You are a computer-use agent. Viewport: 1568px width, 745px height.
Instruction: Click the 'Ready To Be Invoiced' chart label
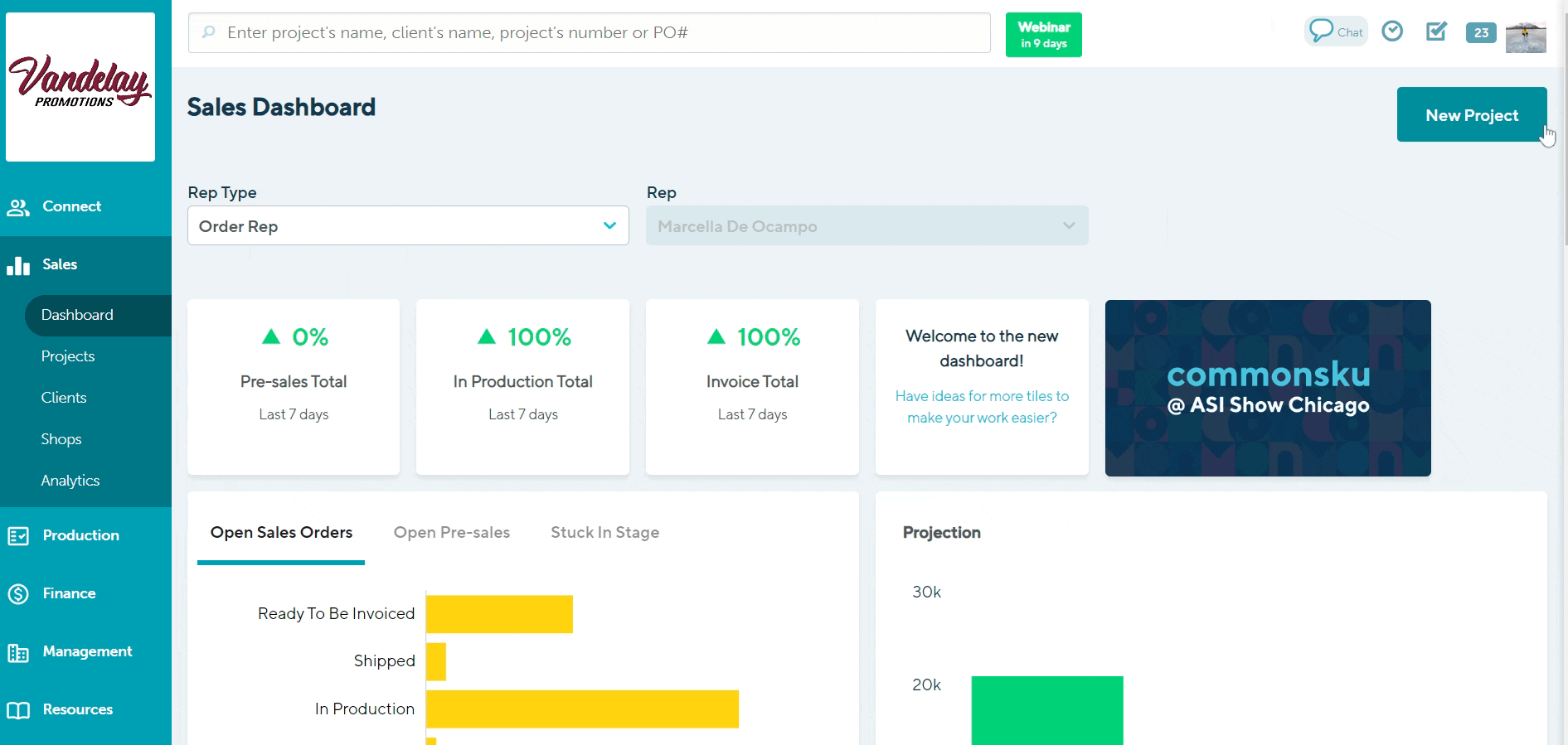[336, 614]
